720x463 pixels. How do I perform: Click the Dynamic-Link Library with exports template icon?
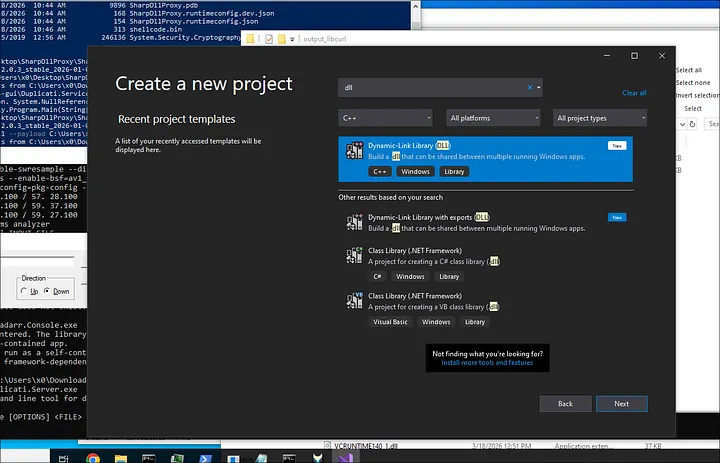pos(354,222)
